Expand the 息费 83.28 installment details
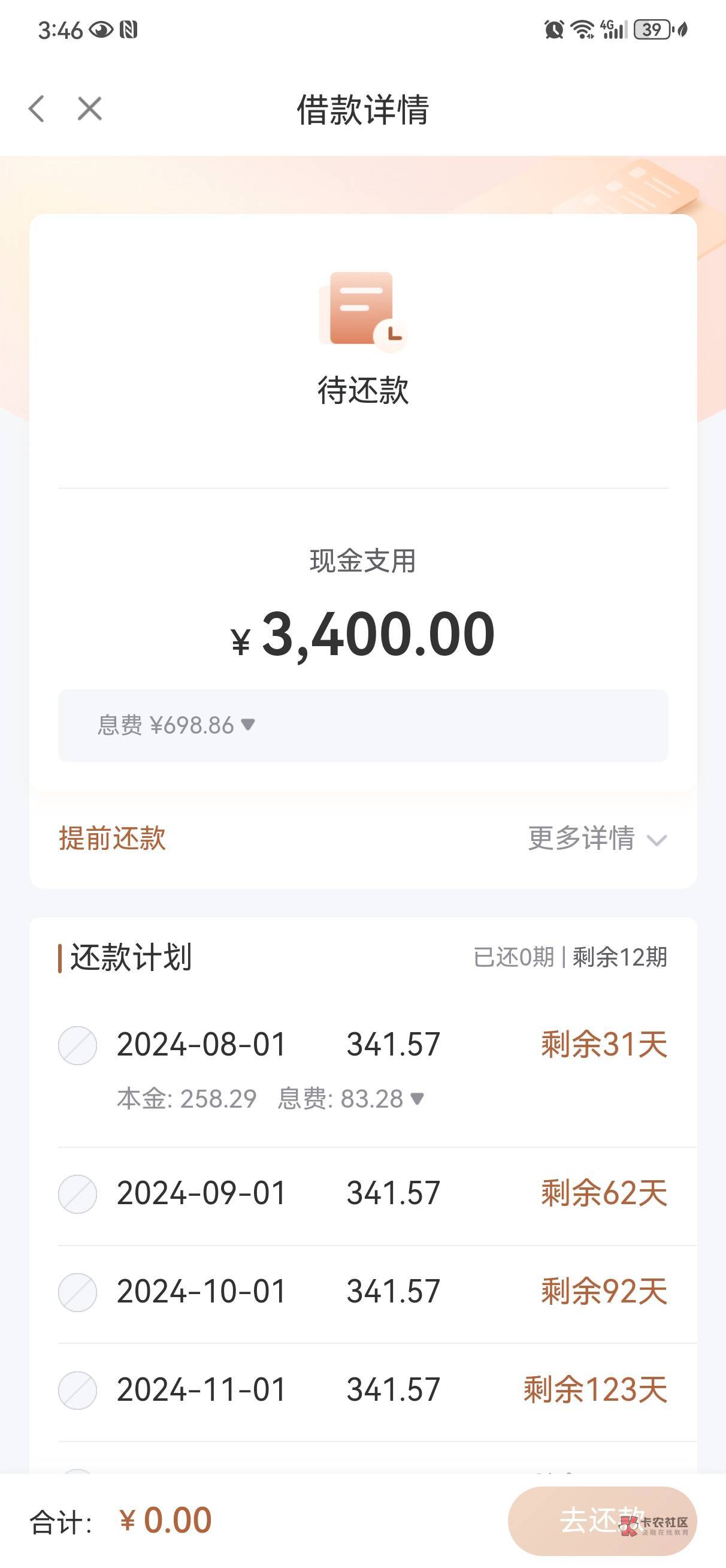Image resolution: width=726 pixels, height=1568 pixels. pos(350,1099)
